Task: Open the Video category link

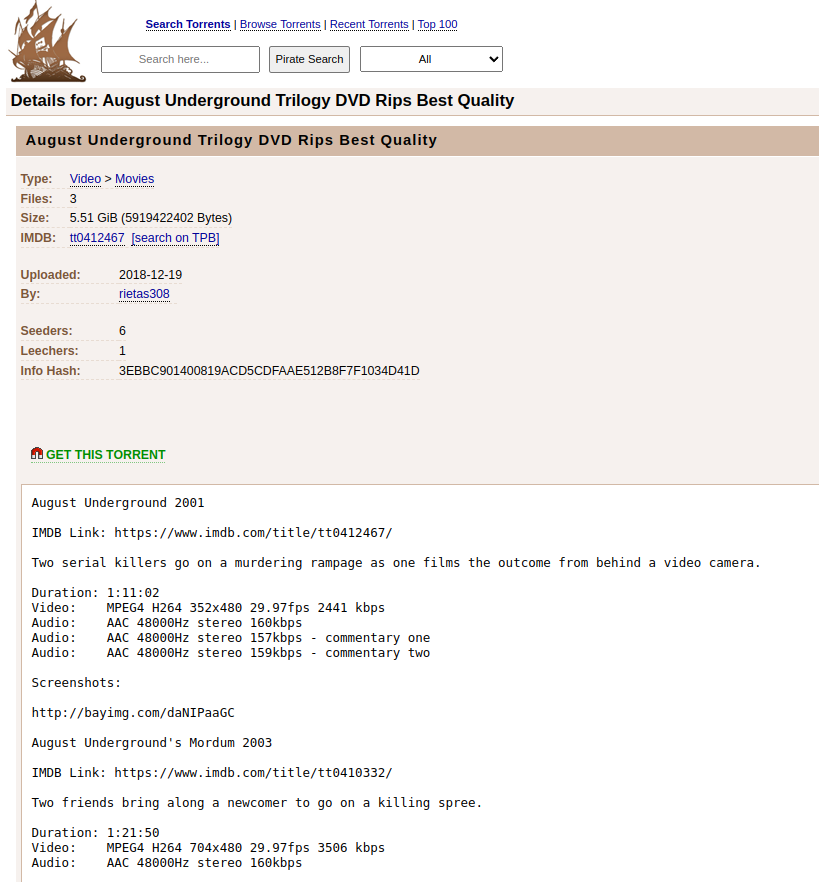Action: click(86, 179)
